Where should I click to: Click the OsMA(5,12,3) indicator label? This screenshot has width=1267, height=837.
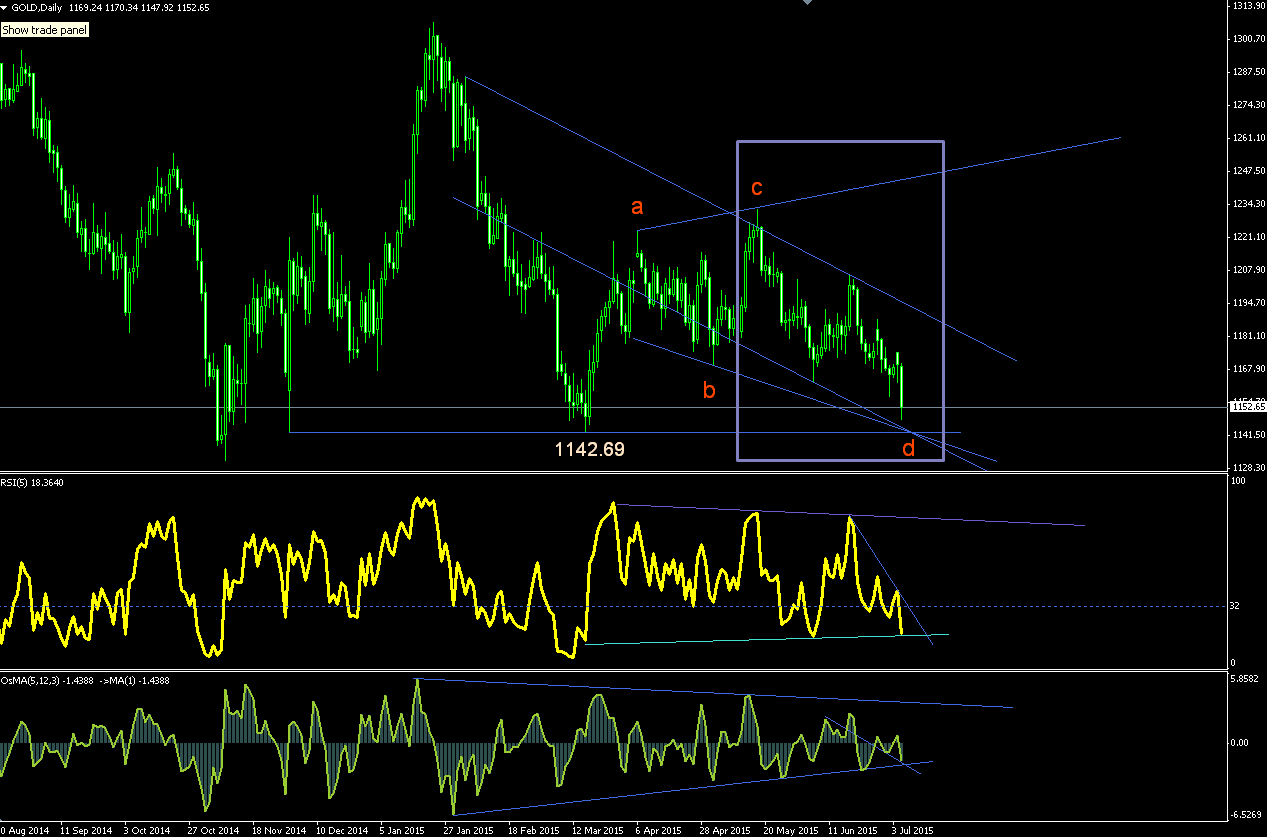[85, 680]
